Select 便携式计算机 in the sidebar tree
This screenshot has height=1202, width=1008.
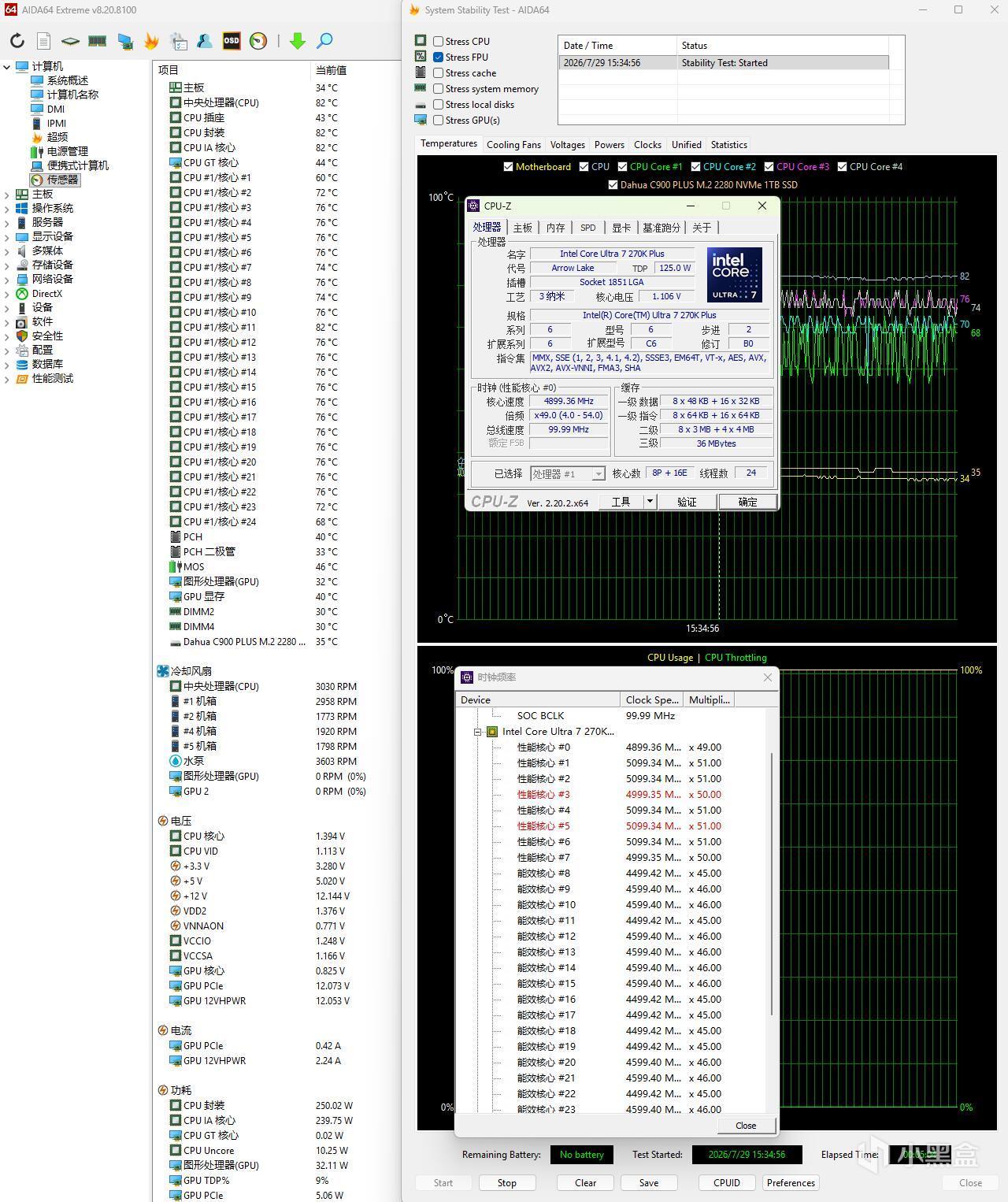tap(78, 165)
